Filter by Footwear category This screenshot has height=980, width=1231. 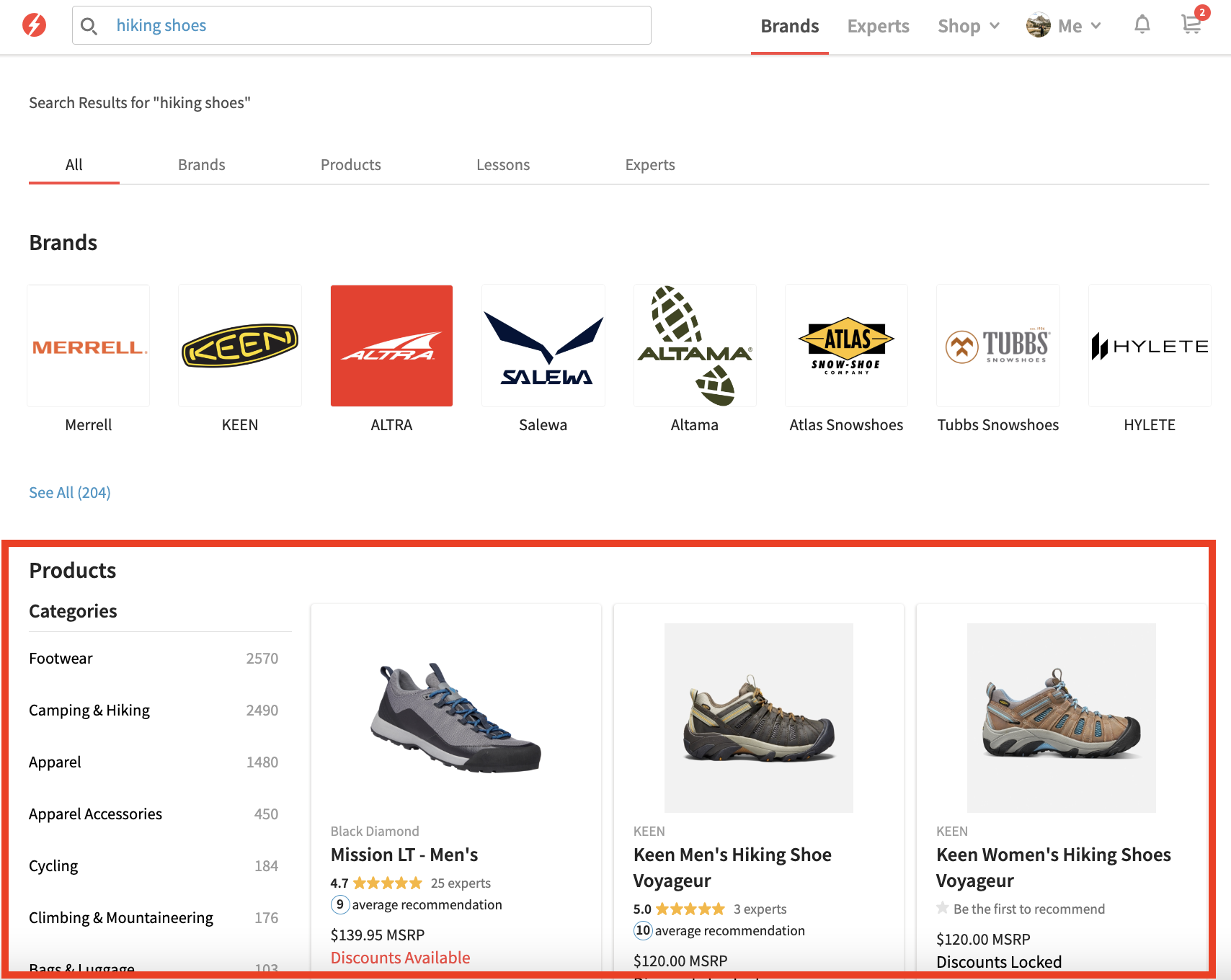click(x=154, y=659)
